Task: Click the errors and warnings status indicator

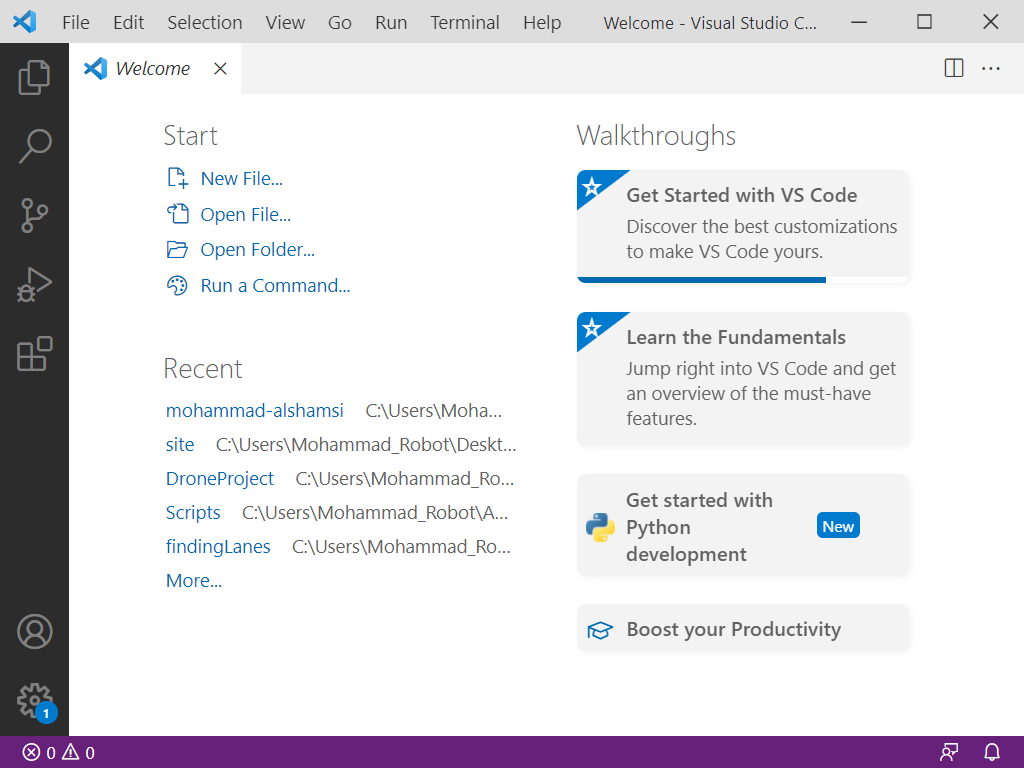Action: (59, 752)
